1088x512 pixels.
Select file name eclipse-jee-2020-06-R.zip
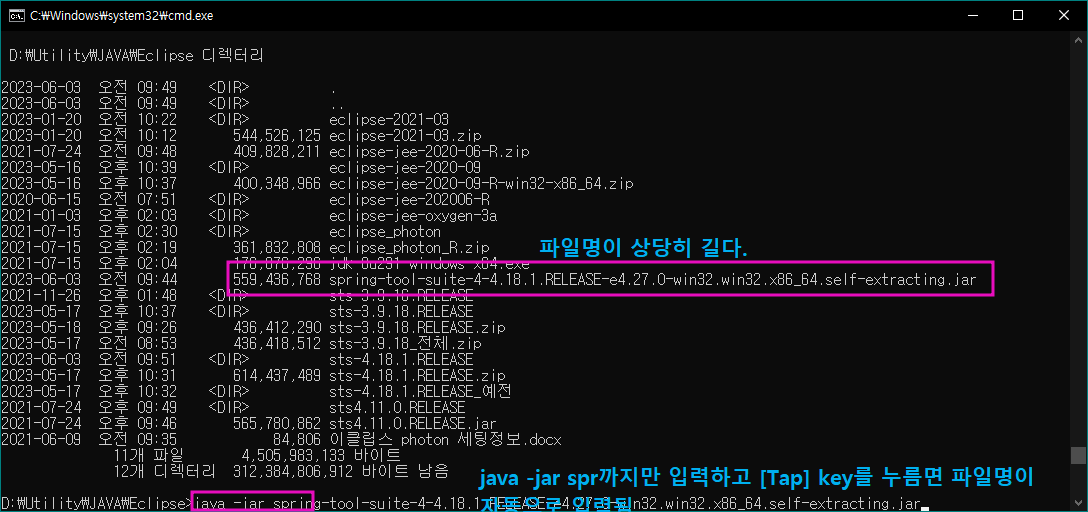pyautogui.click(x=430, y=151)
